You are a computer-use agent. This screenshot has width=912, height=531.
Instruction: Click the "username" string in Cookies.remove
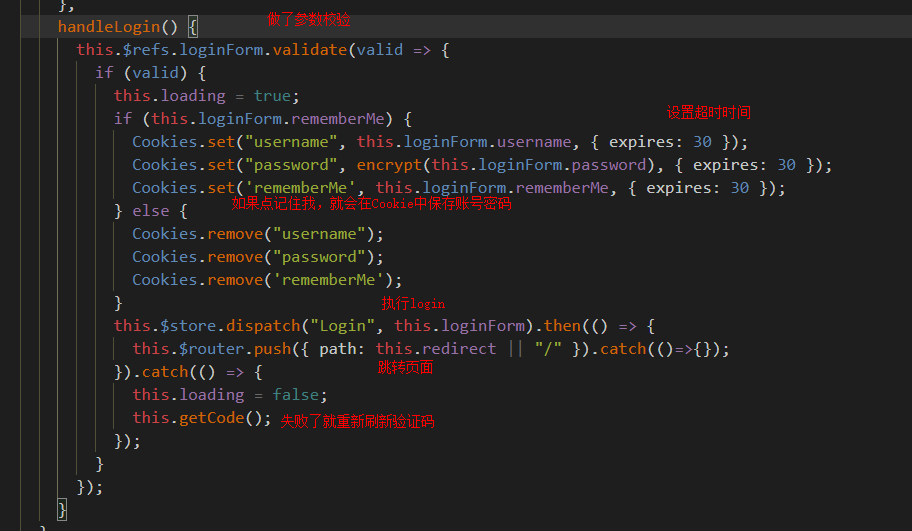click(319, 234)
